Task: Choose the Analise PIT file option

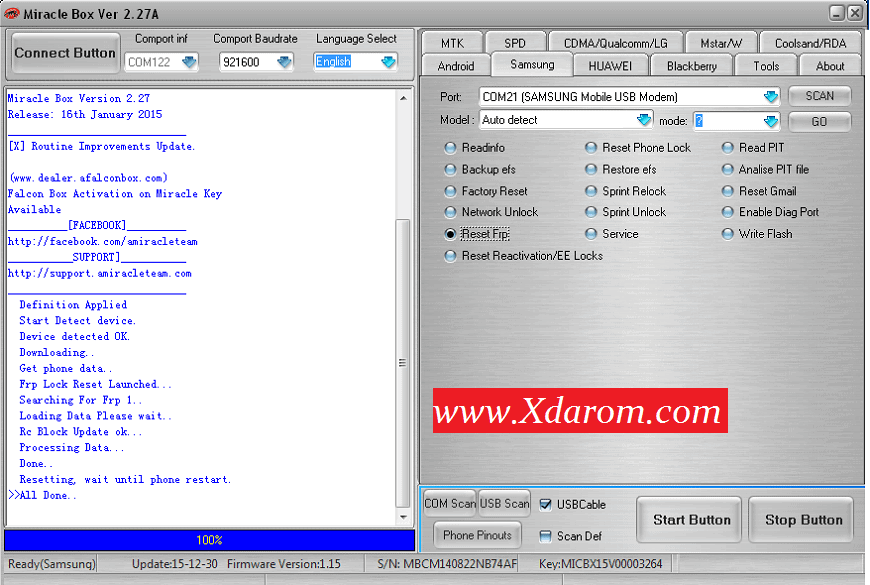Action: coord(727,169)
